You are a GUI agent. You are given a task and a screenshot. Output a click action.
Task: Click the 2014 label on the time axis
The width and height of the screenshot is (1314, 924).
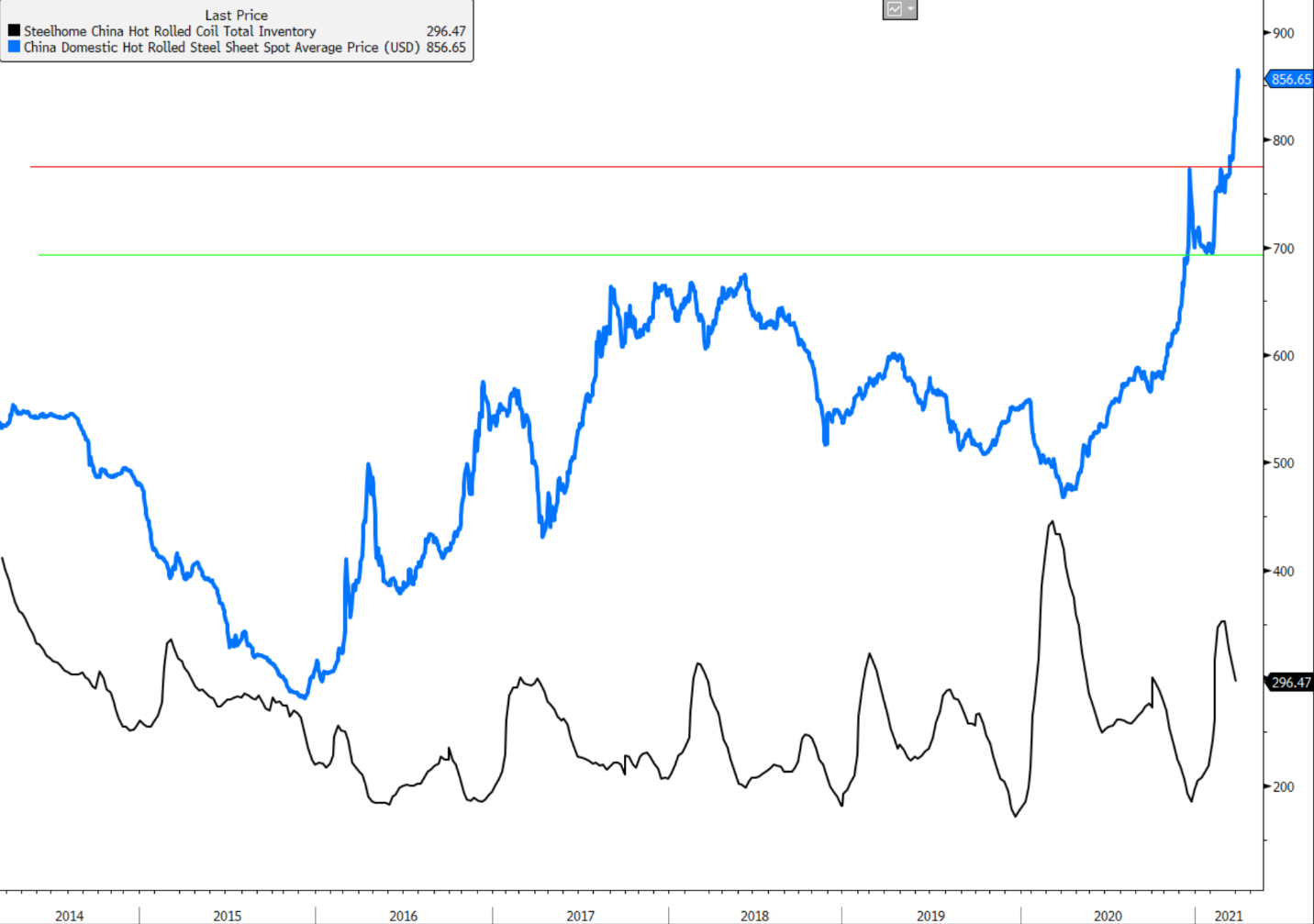pyautogui.click(x=69, y=916)
